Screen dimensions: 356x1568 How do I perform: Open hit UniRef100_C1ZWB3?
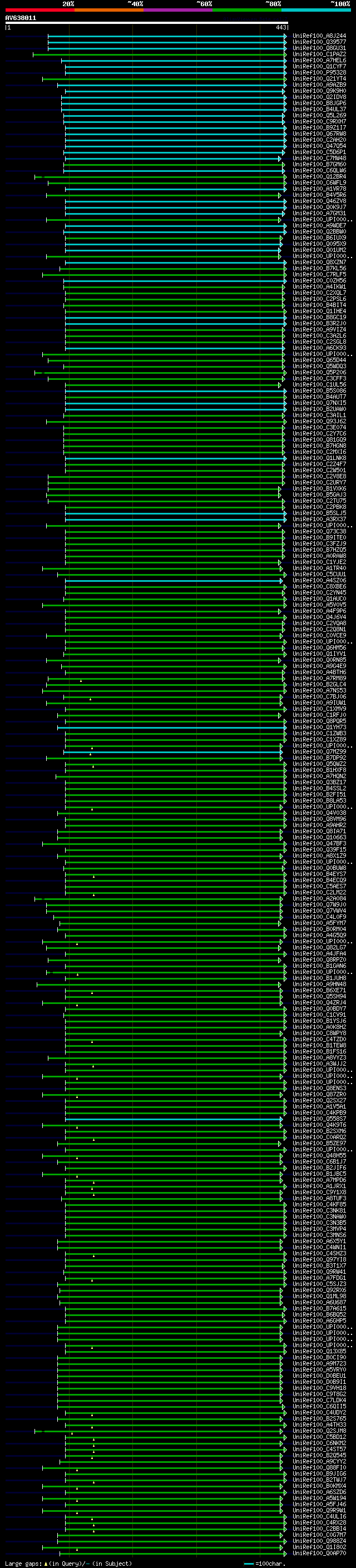[319, 734]
